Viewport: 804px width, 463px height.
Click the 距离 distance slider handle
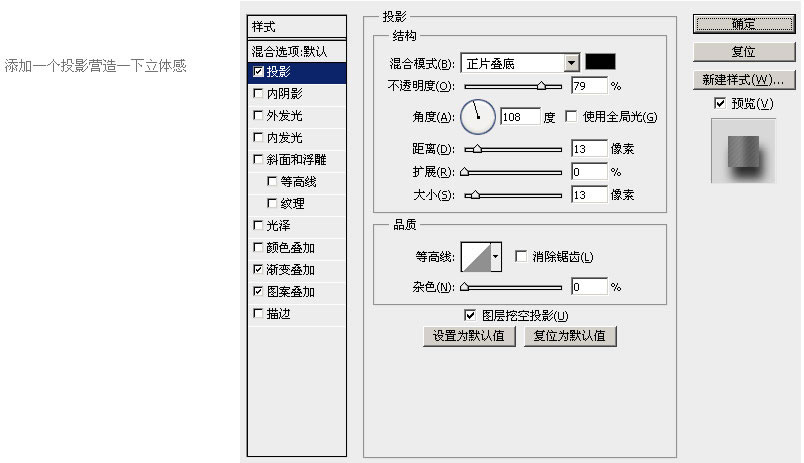click(x=477, y=149)
